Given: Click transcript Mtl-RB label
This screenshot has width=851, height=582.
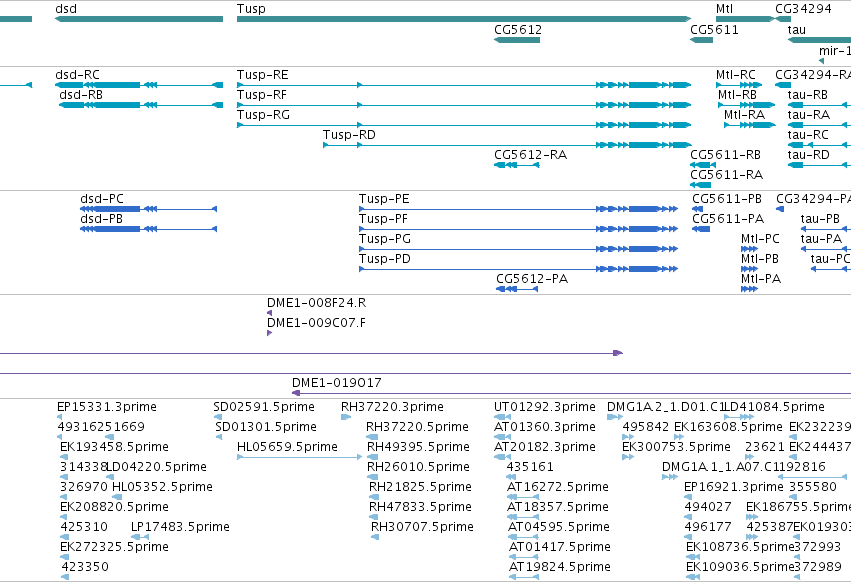Looking at the screenshot, I should click(x=738, y=95).
